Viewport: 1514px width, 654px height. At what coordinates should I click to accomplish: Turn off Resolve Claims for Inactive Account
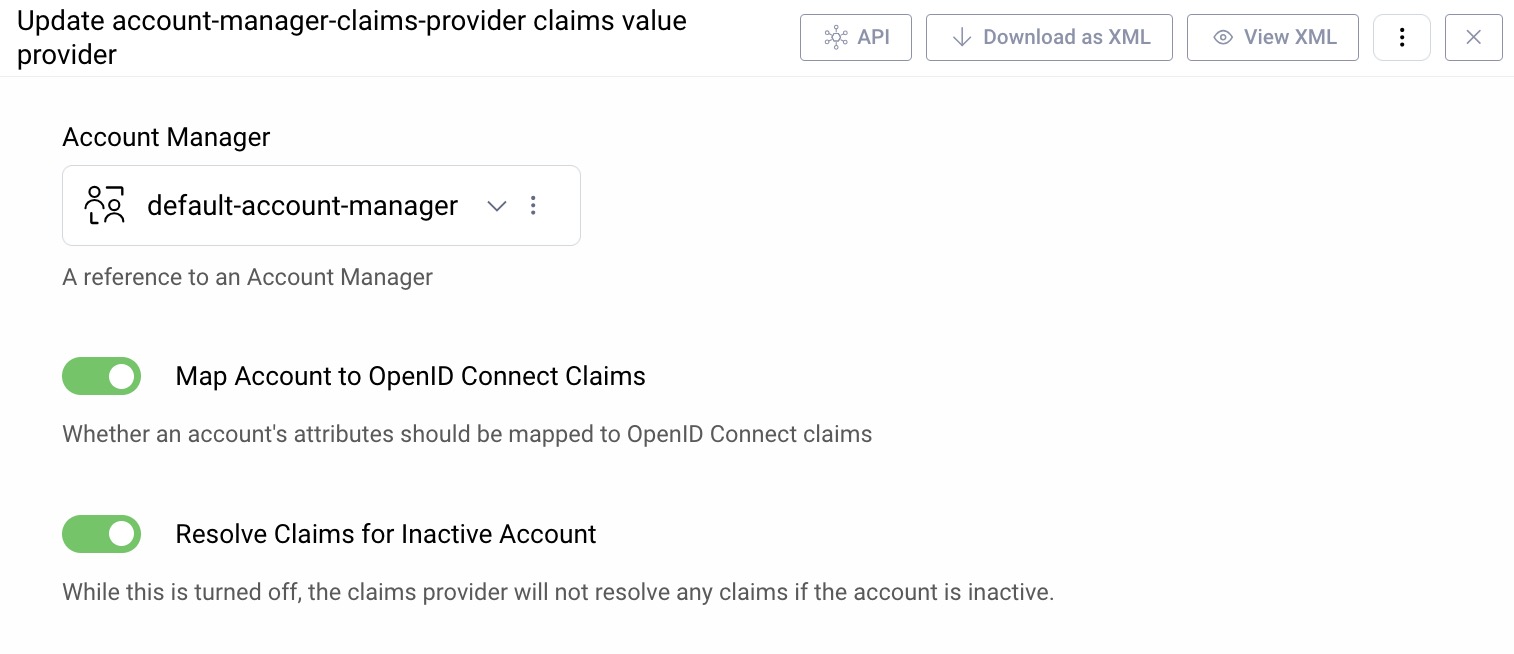point(101,534)
